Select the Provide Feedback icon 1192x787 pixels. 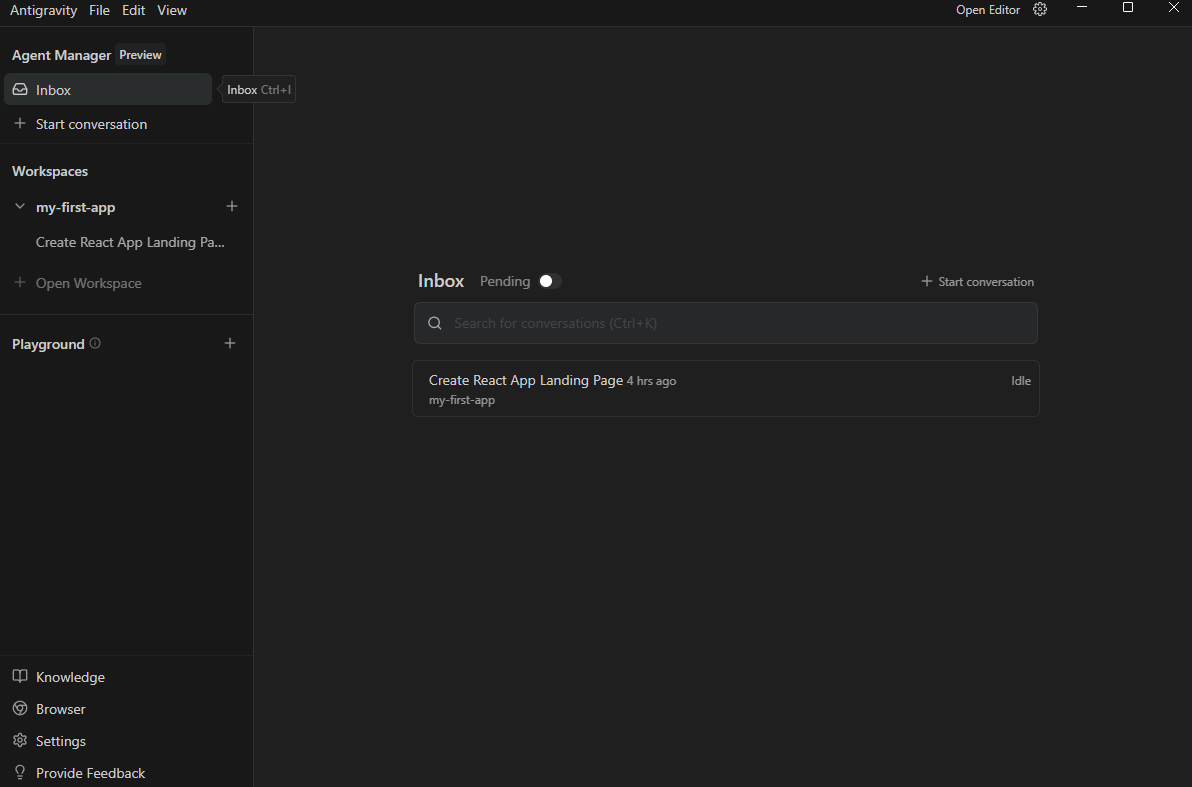point(20,773)
